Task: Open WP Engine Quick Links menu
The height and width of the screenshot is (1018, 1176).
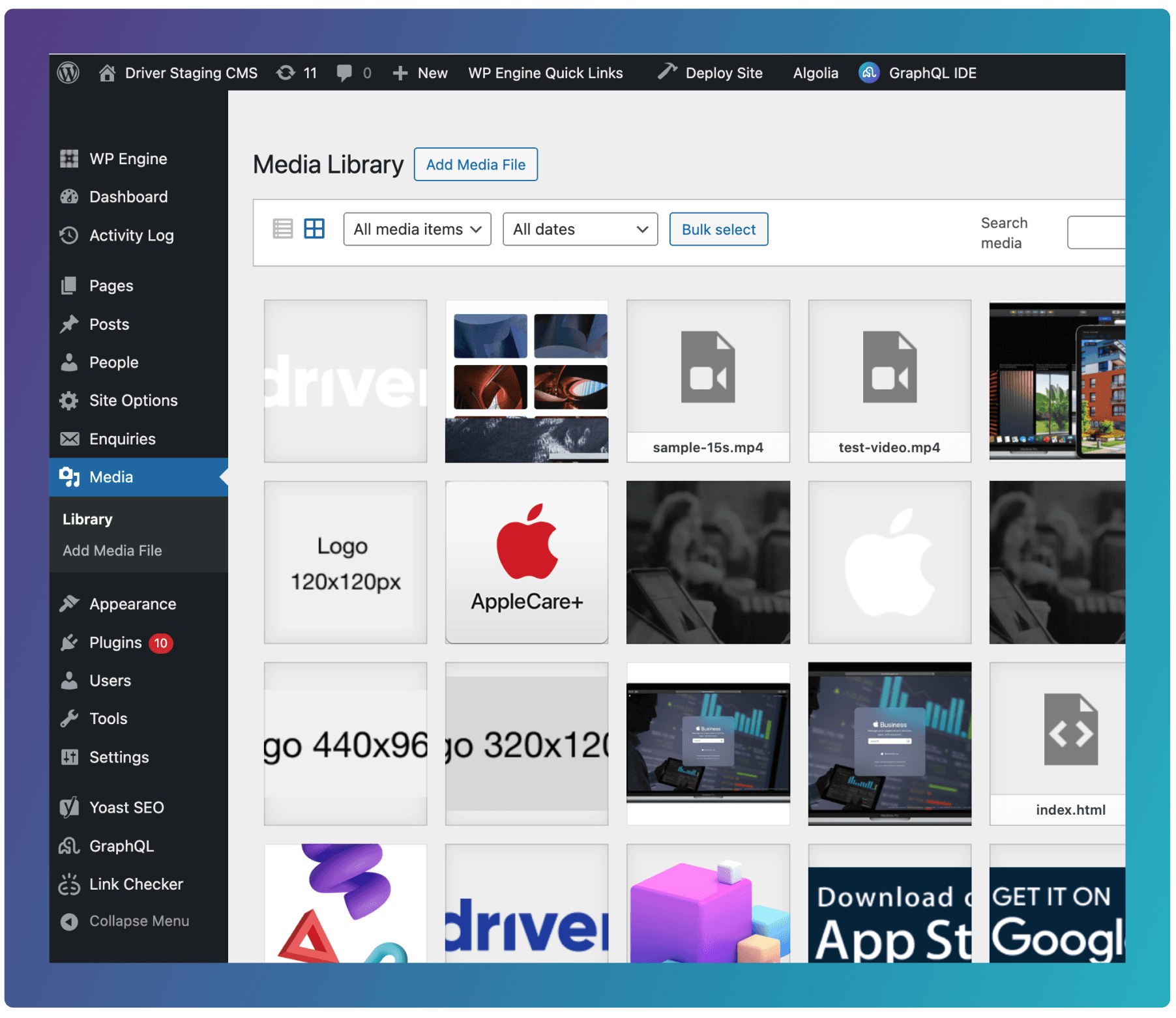Action: tap(546, 73)
